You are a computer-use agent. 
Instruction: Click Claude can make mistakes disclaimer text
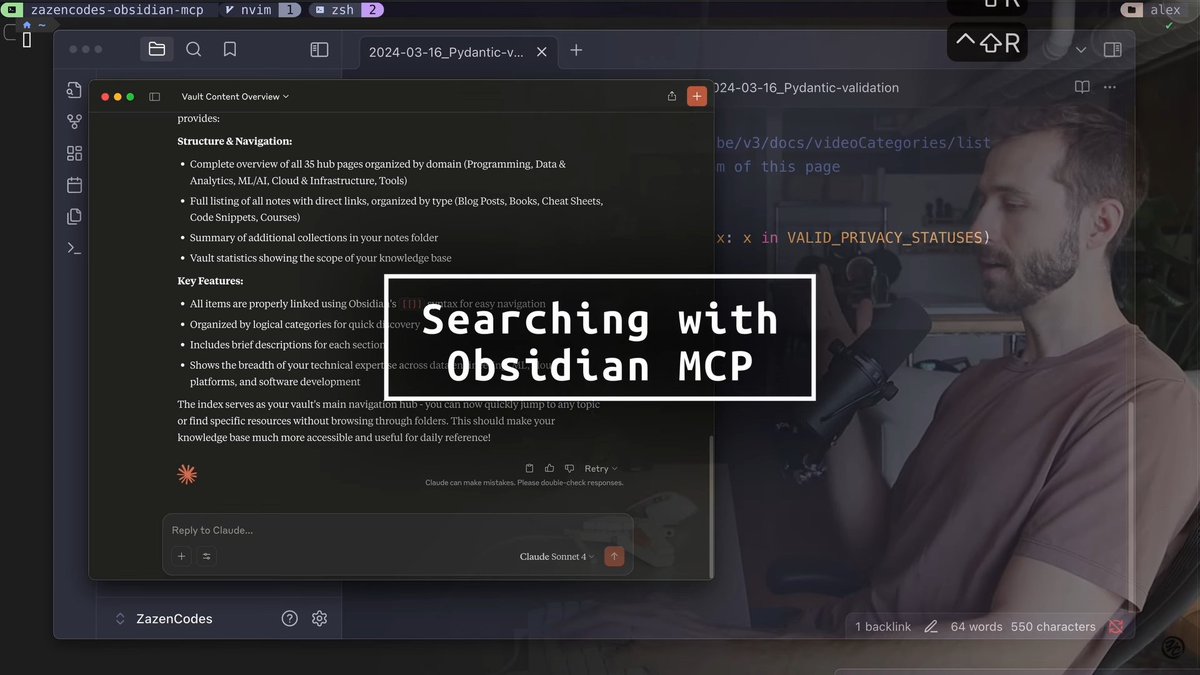pos(524,483)
